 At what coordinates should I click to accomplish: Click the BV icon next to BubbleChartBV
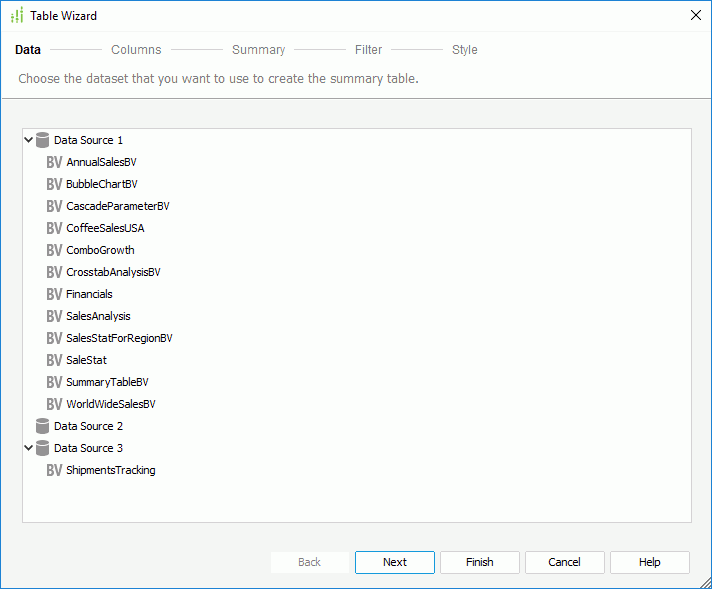(x=54, y=184)
